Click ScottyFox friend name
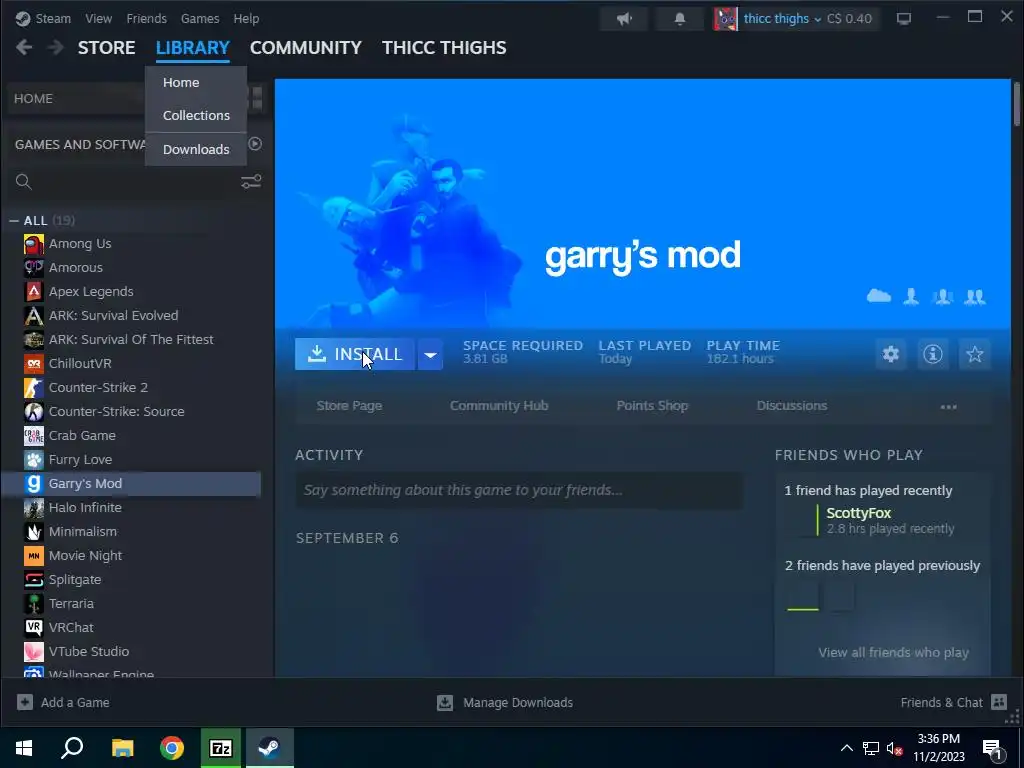1024x768 pixels. [x=858, y=513]
